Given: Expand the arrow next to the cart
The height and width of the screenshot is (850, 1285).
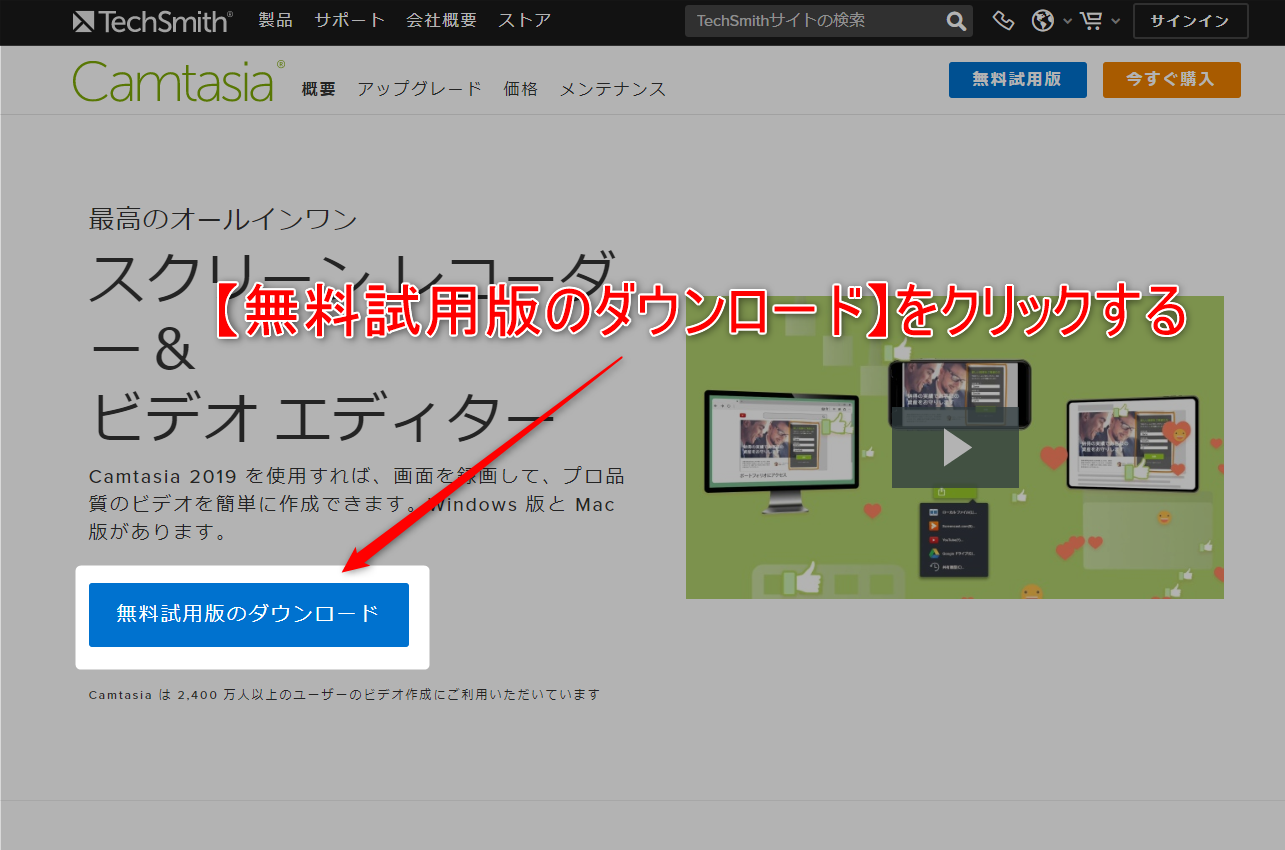Looking at the screenshot, I should pyautogui.click(x=1115, y=21).
